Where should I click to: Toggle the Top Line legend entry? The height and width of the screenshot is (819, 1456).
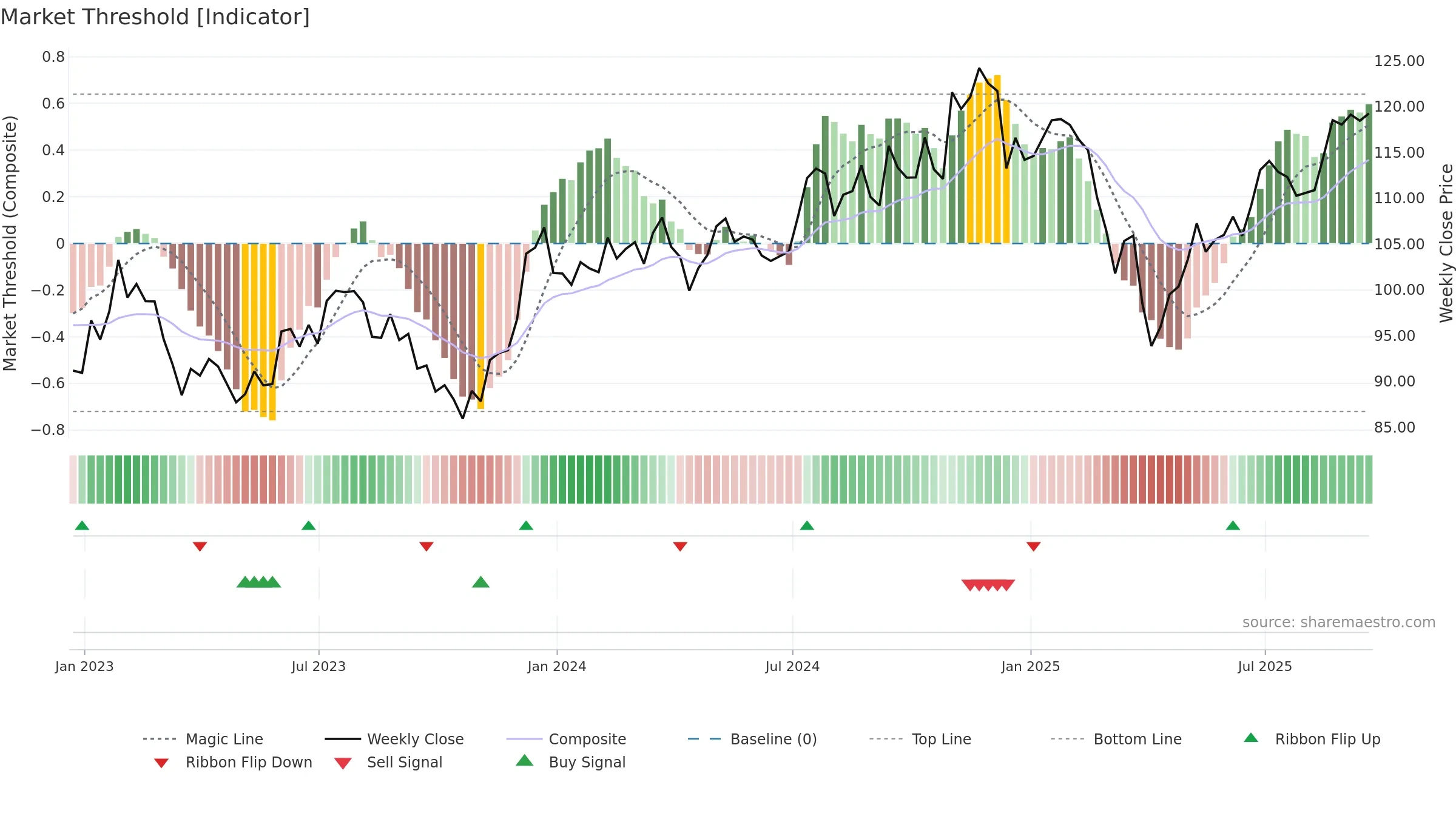tap(920, 739)
